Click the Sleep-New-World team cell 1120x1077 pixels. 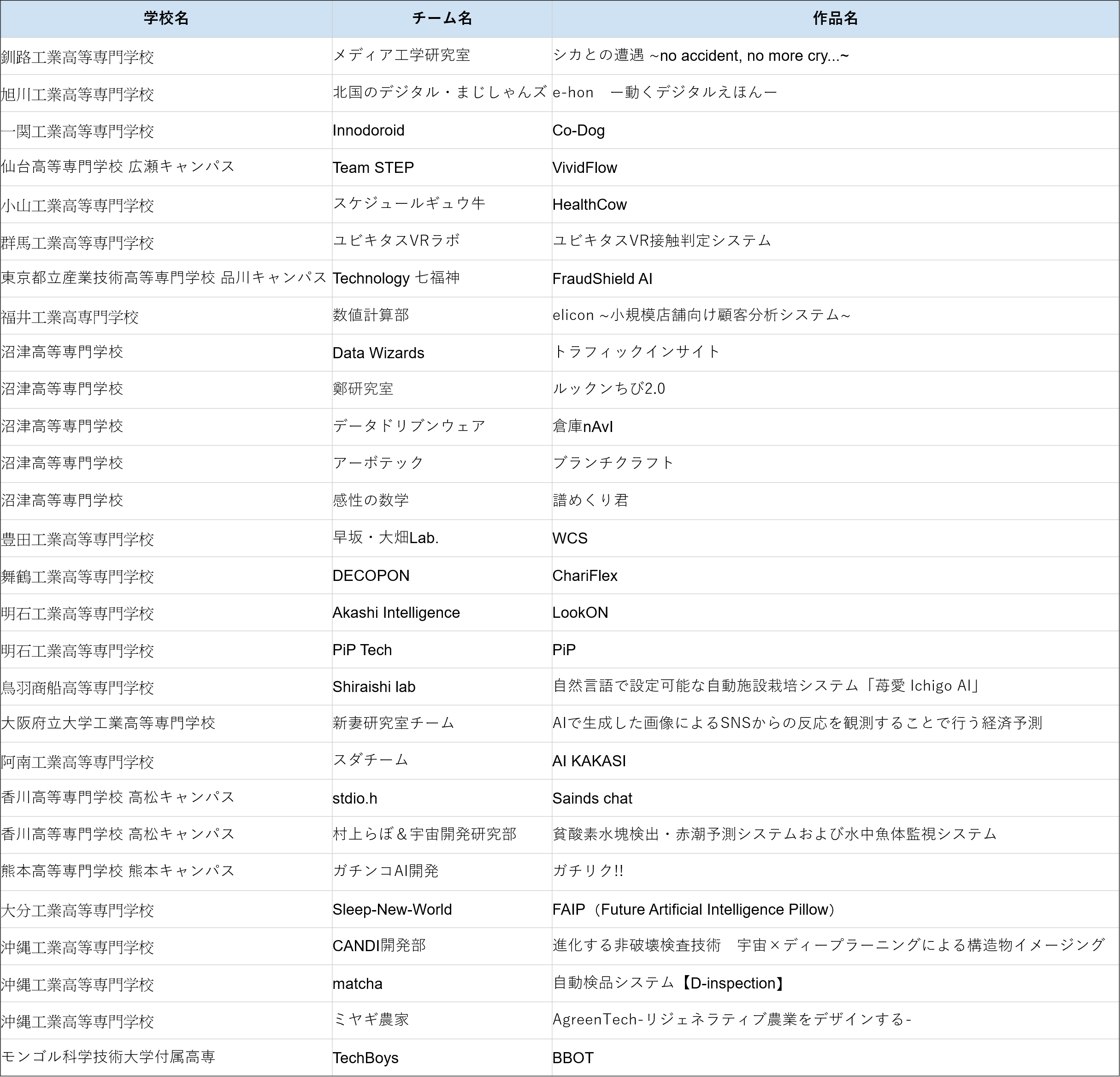point(392,910)
